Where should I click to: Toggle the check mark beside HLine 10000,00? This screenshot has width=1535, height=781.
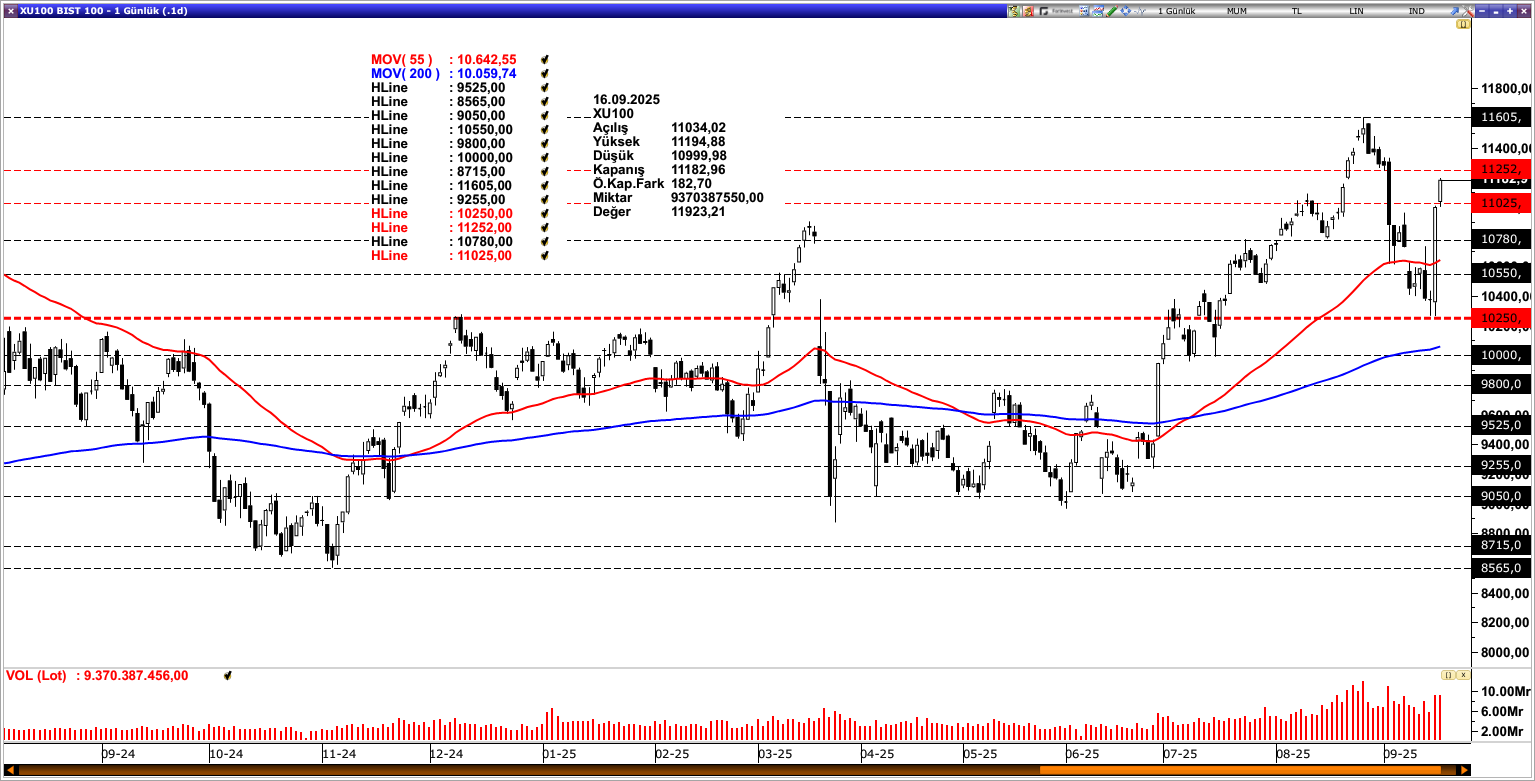[545, 158]
